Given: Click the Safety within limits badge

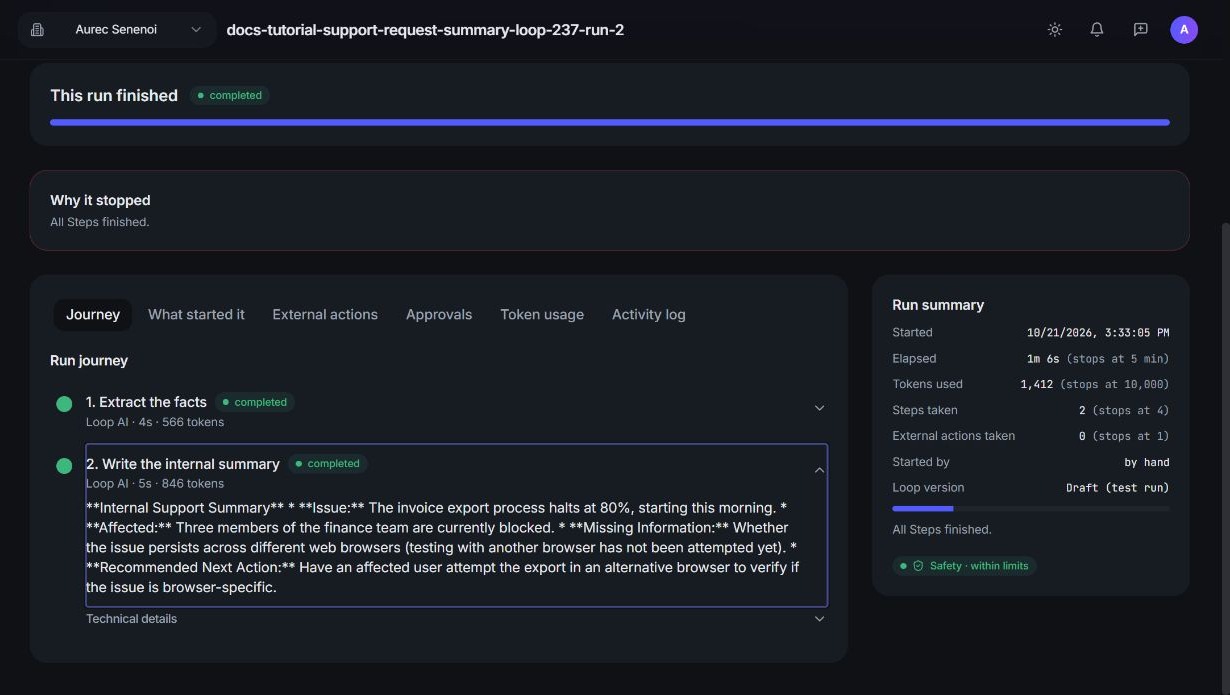Looking at the screenshot, I should click(965, 566).
